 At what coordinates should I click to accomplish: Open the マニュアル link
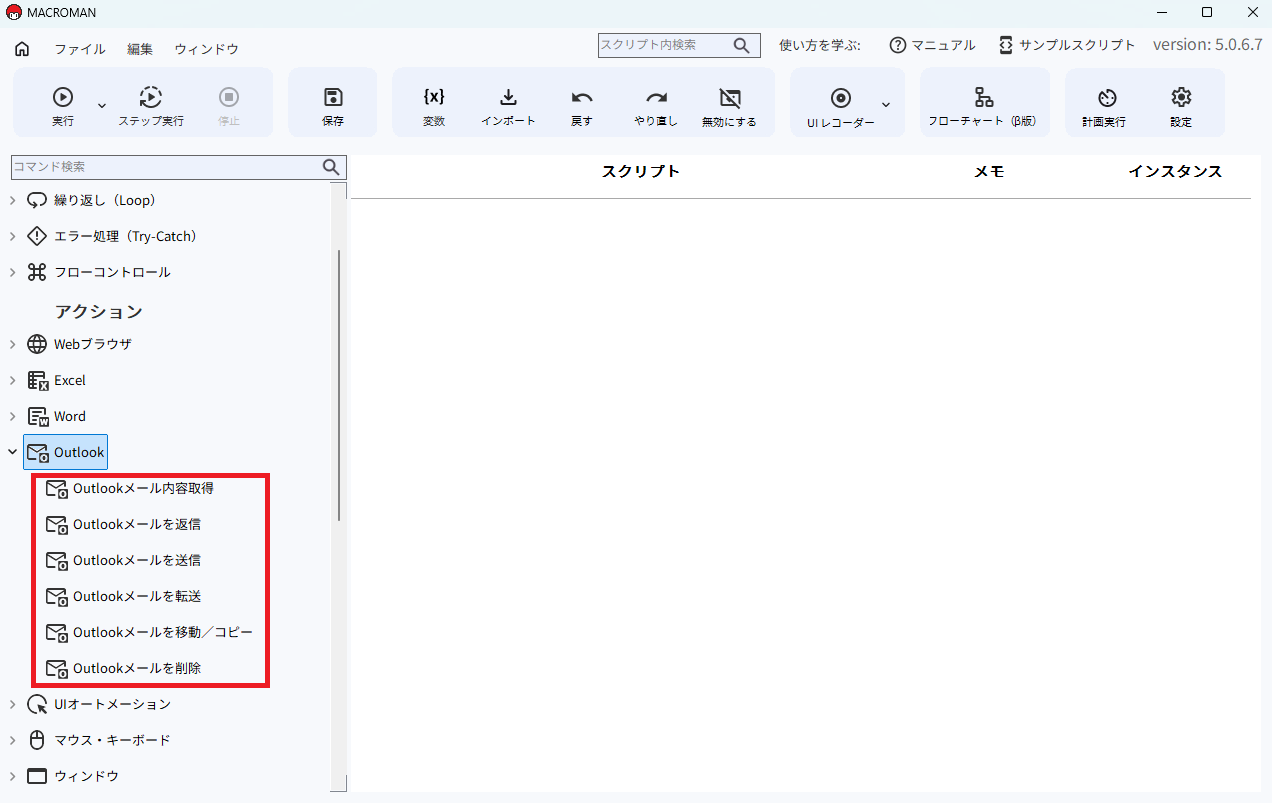click(x=932, y=45)
